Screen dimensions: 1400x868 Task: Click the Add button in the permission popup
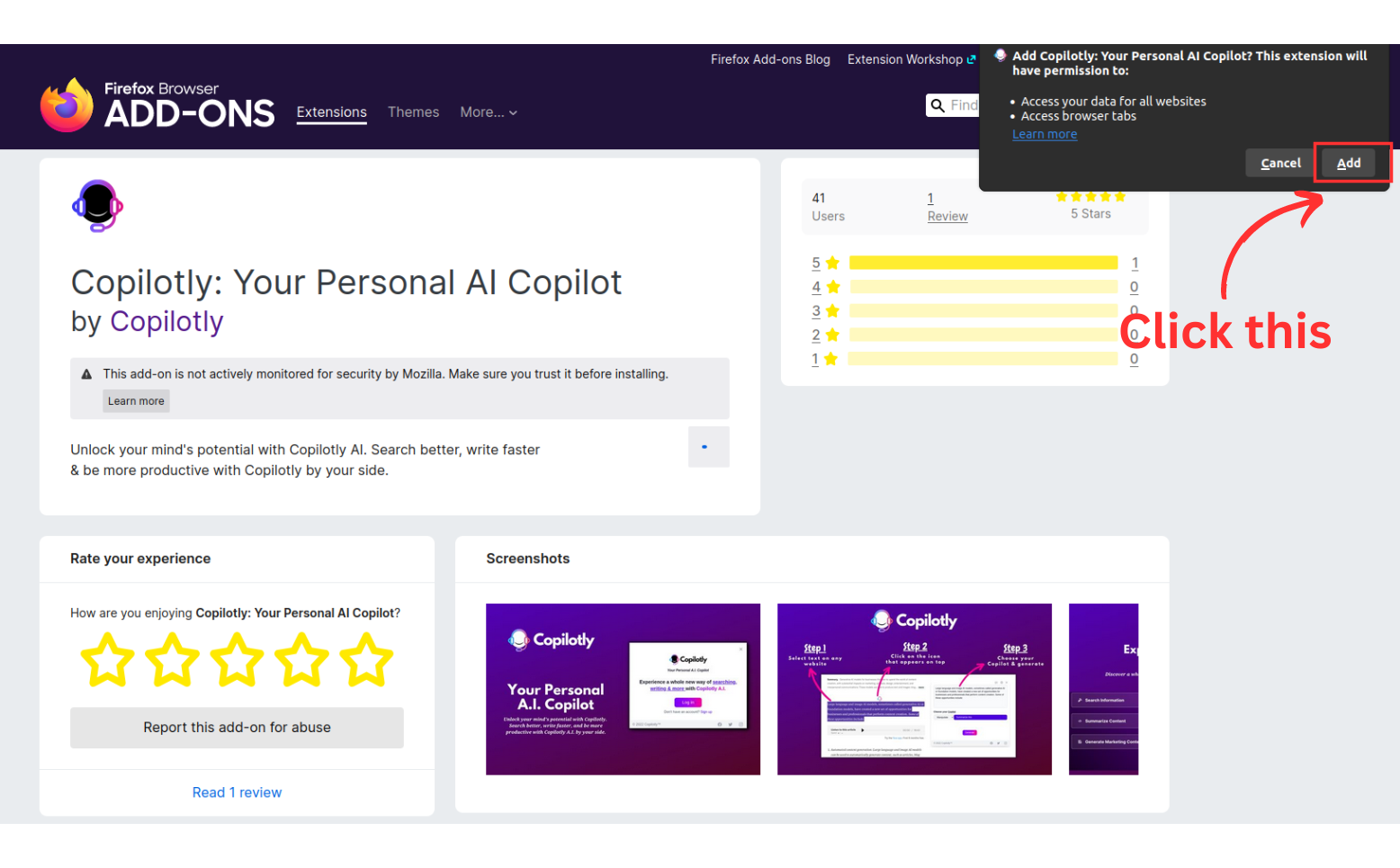coord(1349,163)
